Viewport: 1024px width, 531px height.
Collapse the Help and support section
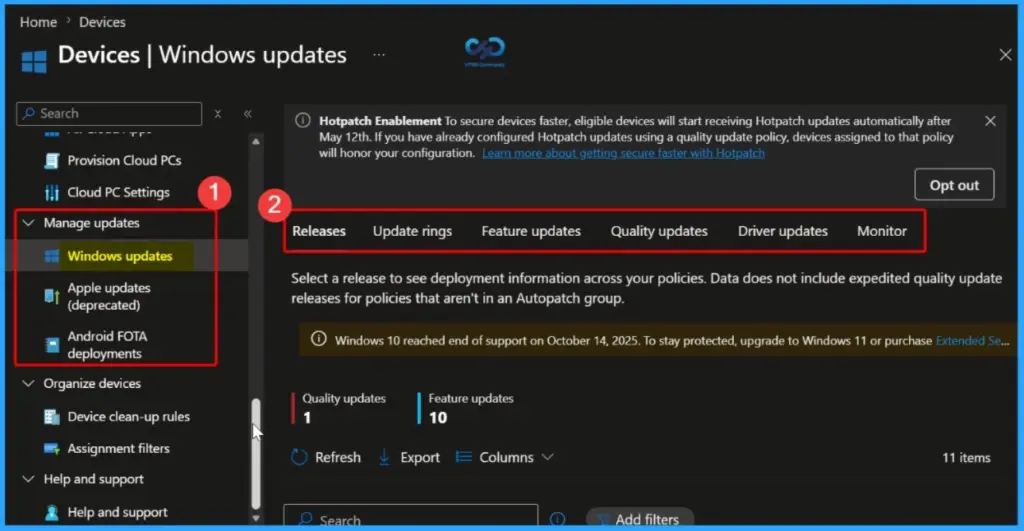pos(28,479)
